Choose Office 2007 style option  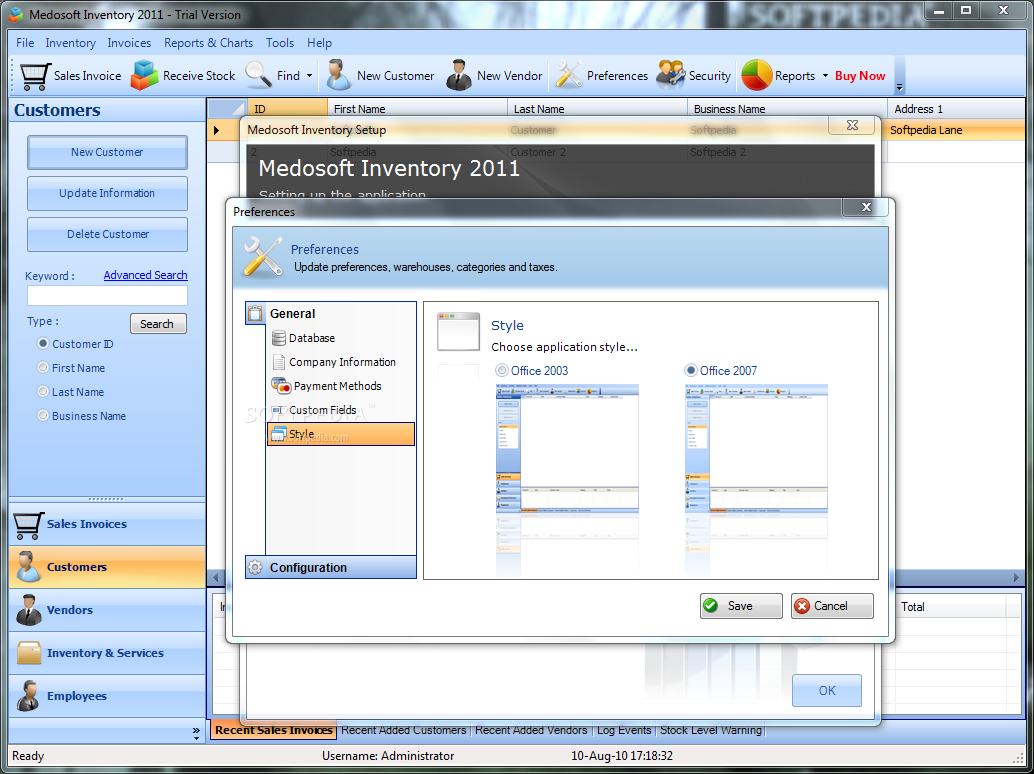[x=690, y=371]
